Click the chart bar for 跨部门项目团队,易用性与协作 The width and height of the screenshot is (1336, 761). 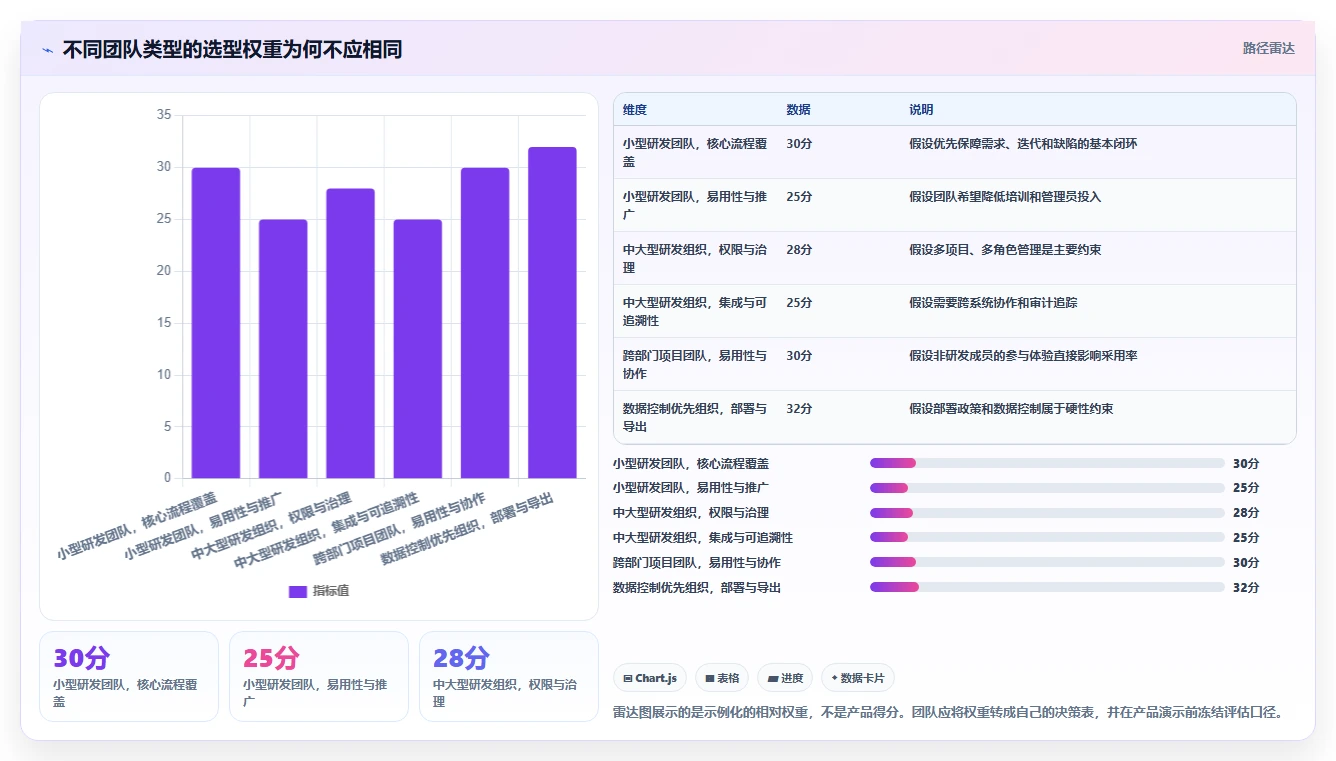485,323
